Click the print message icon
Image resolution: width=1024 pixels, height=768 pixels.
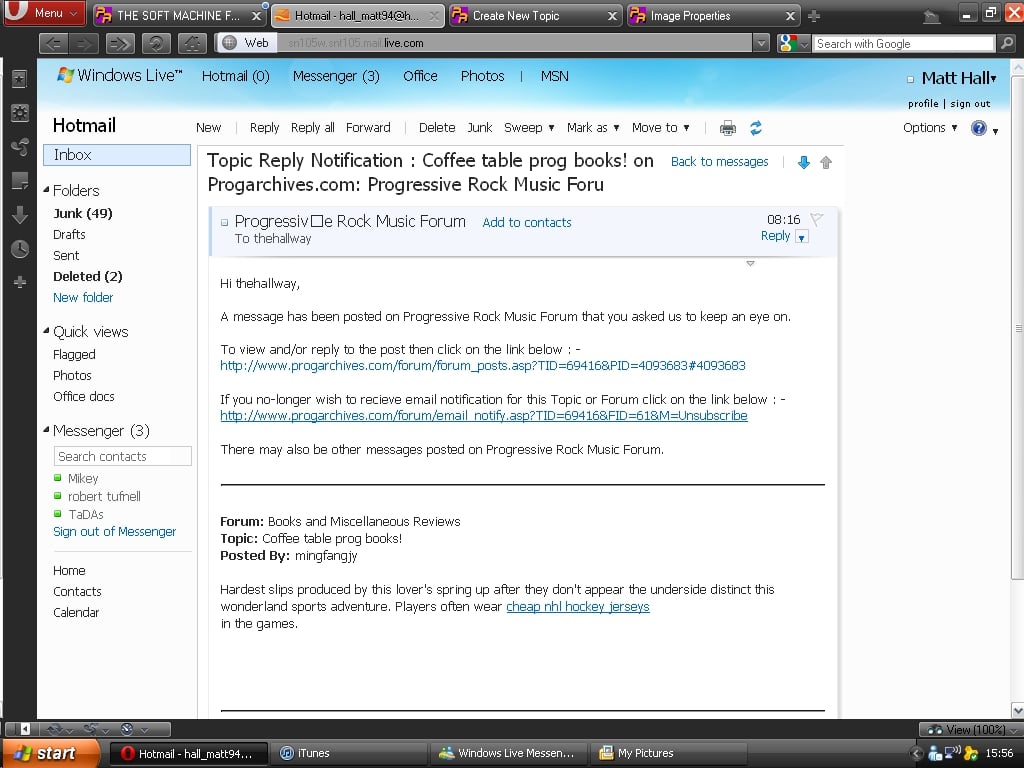pyautogui.click(x=728, y=128)
